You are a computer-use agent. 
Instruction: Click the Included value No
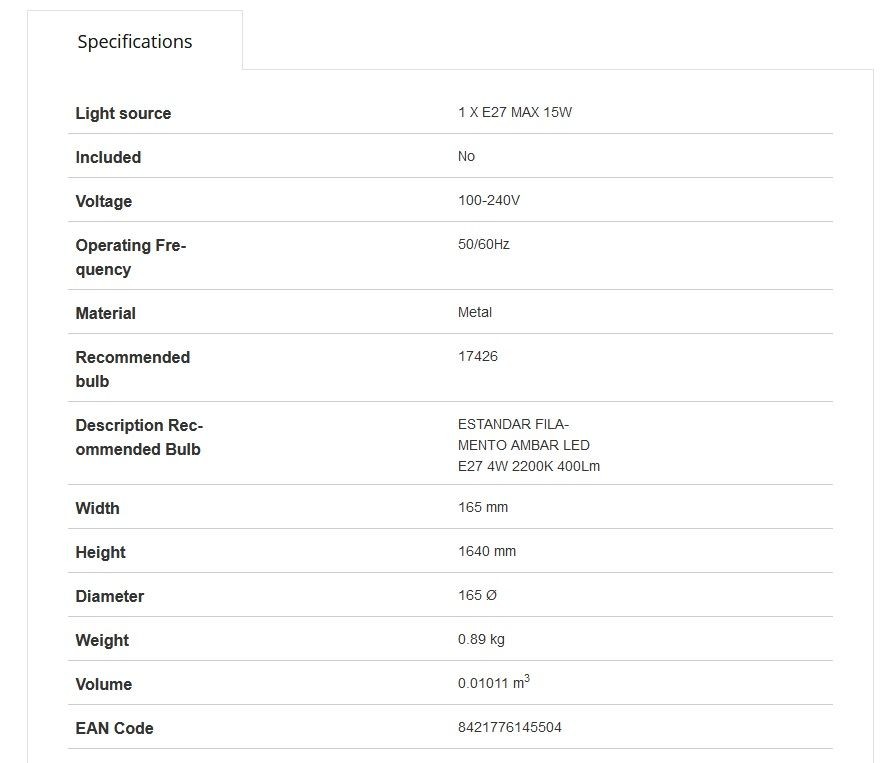[x=466, y=156]
